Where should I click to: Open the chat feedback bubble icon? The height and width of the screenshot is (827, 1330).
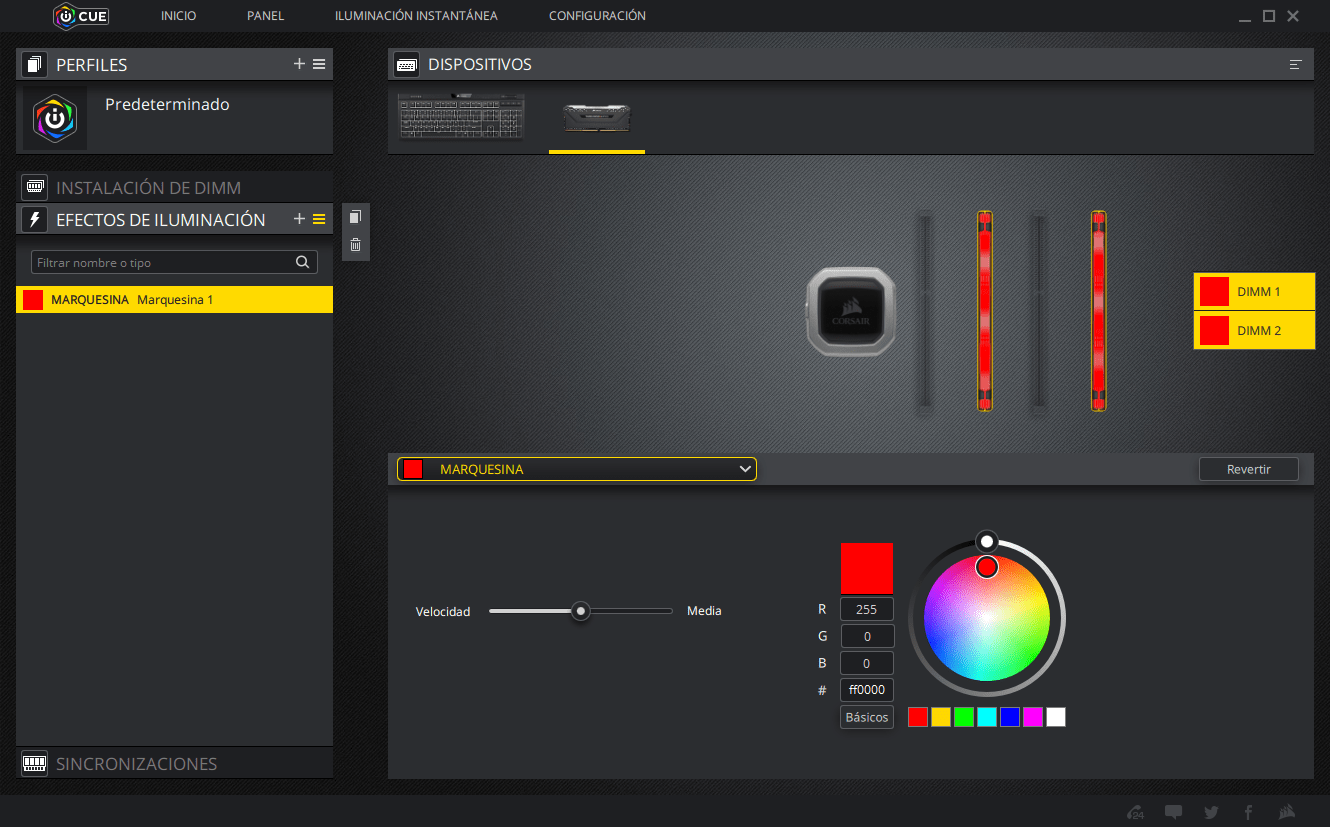(1174, 812)
